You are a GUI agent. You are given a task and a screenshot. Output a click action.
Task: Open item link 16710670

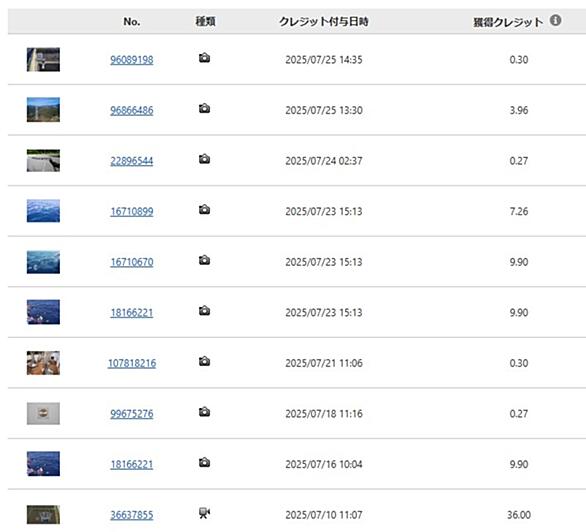132,262
